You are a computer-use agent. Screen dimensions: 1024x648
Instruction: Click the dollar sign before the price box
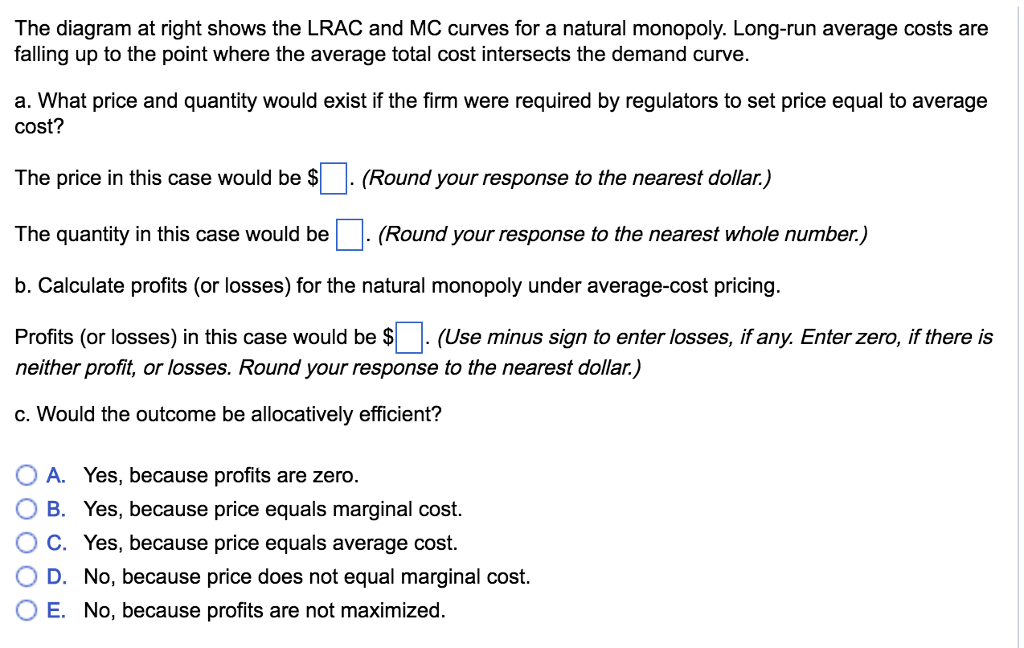(x=315, y=177)
